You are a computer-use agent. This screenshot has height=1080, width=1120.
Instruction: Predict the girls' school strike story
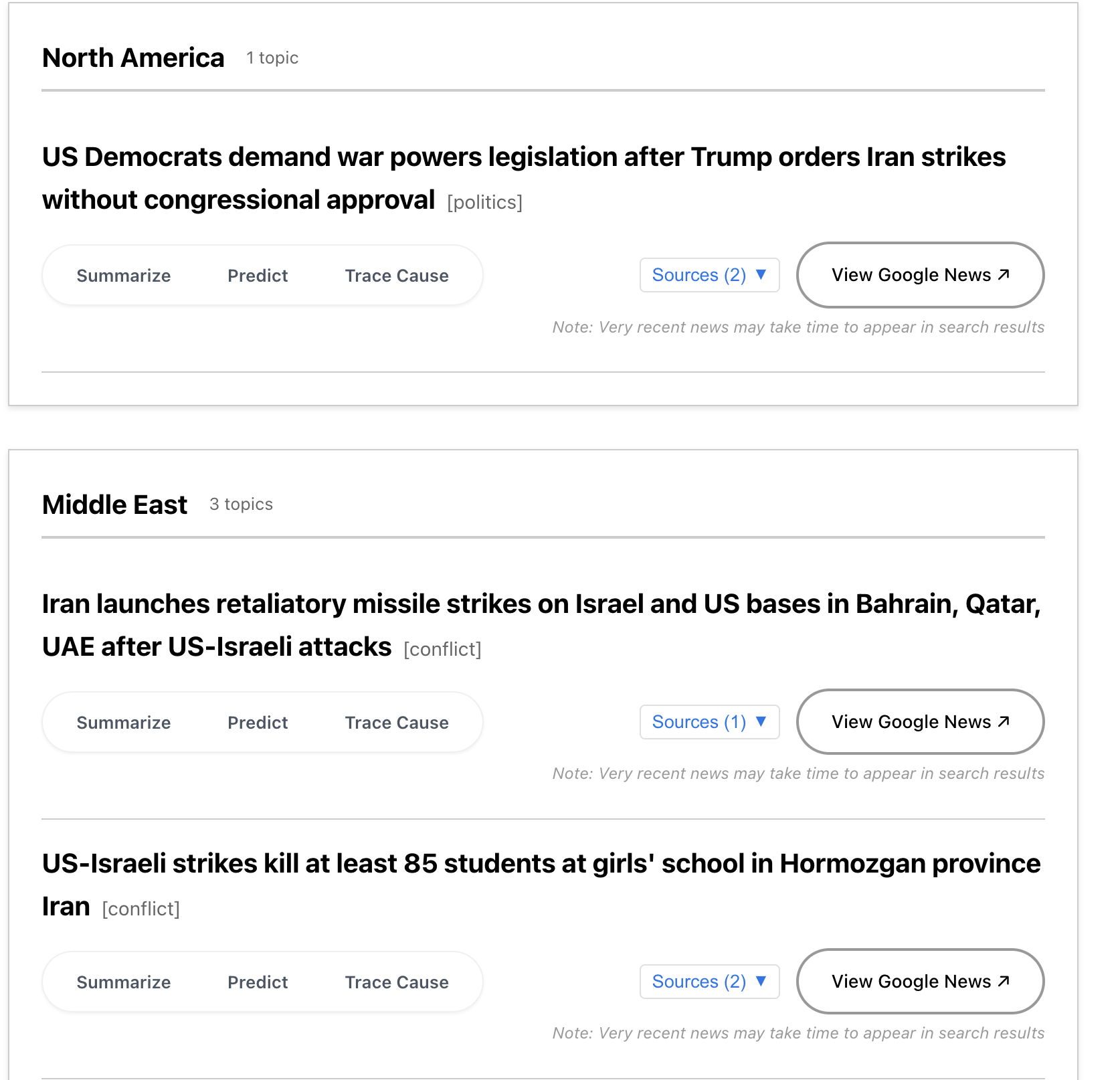[258, 982]
